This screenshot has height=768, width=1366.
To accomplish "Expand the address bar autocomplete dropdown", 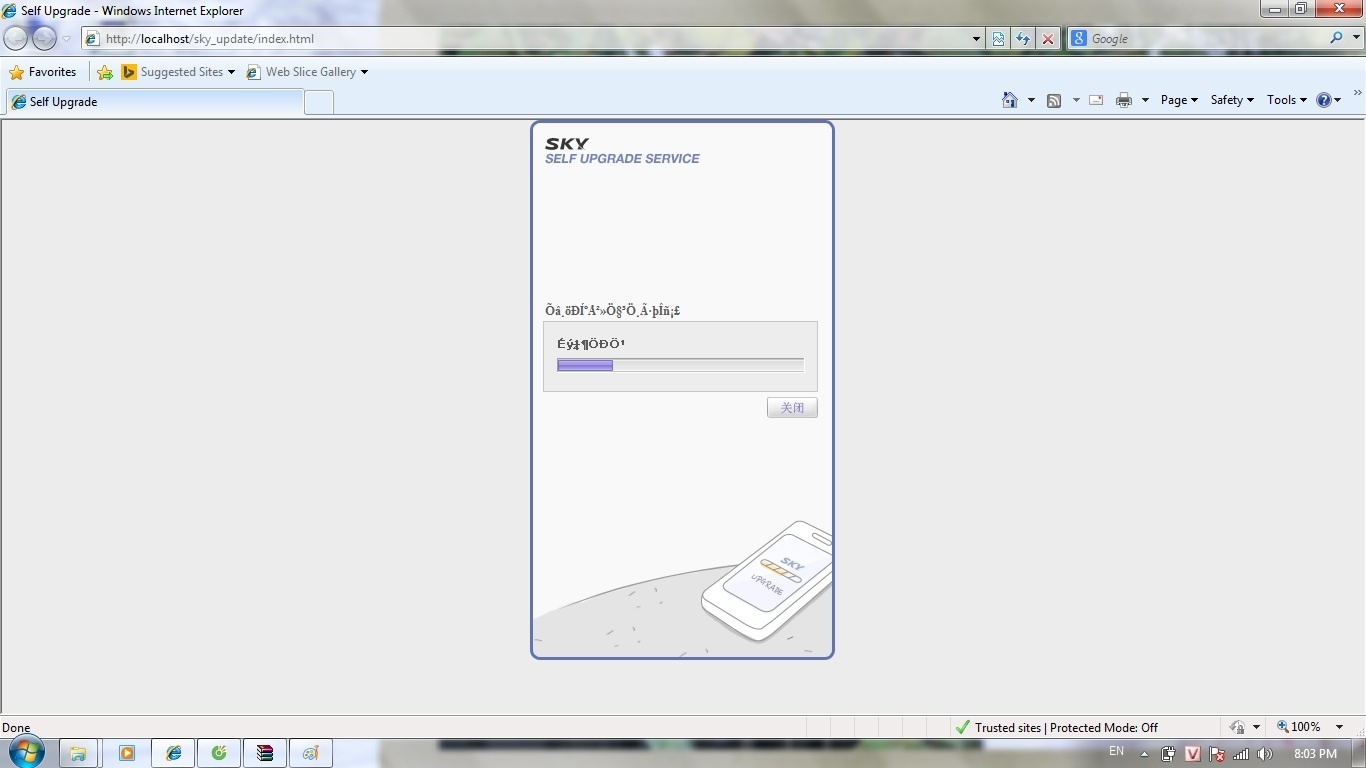I will (x=977, y=39).
